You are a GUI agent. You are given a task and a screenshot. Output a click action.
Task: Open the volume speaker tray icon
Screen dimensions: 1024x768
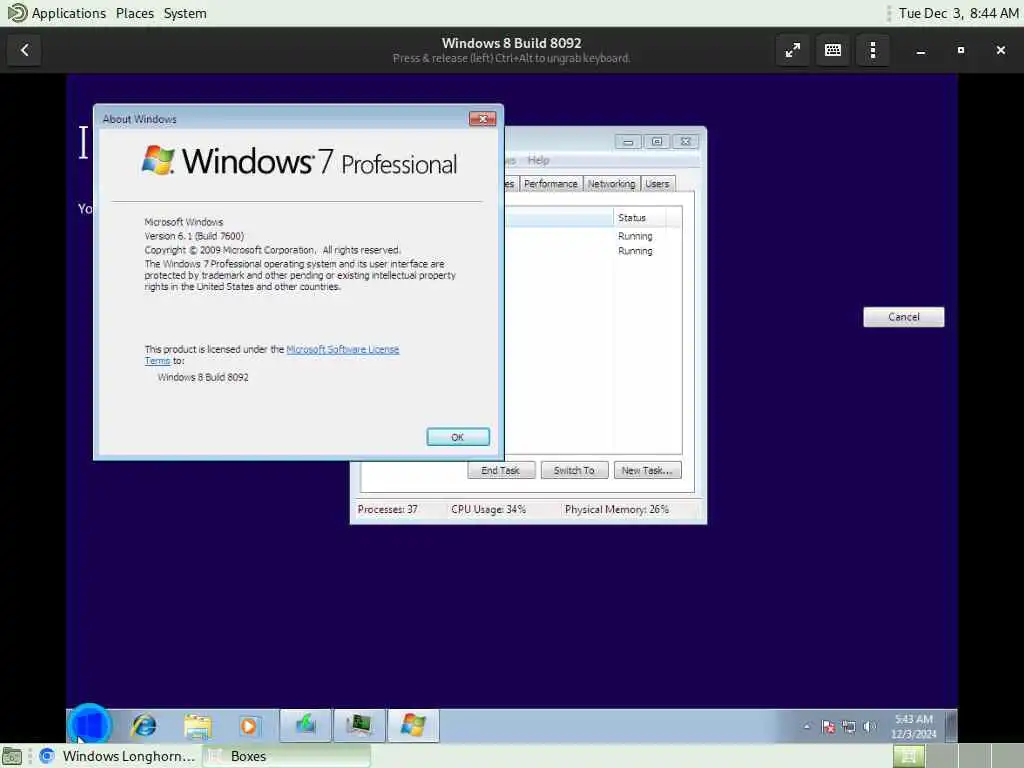point(869,727)
